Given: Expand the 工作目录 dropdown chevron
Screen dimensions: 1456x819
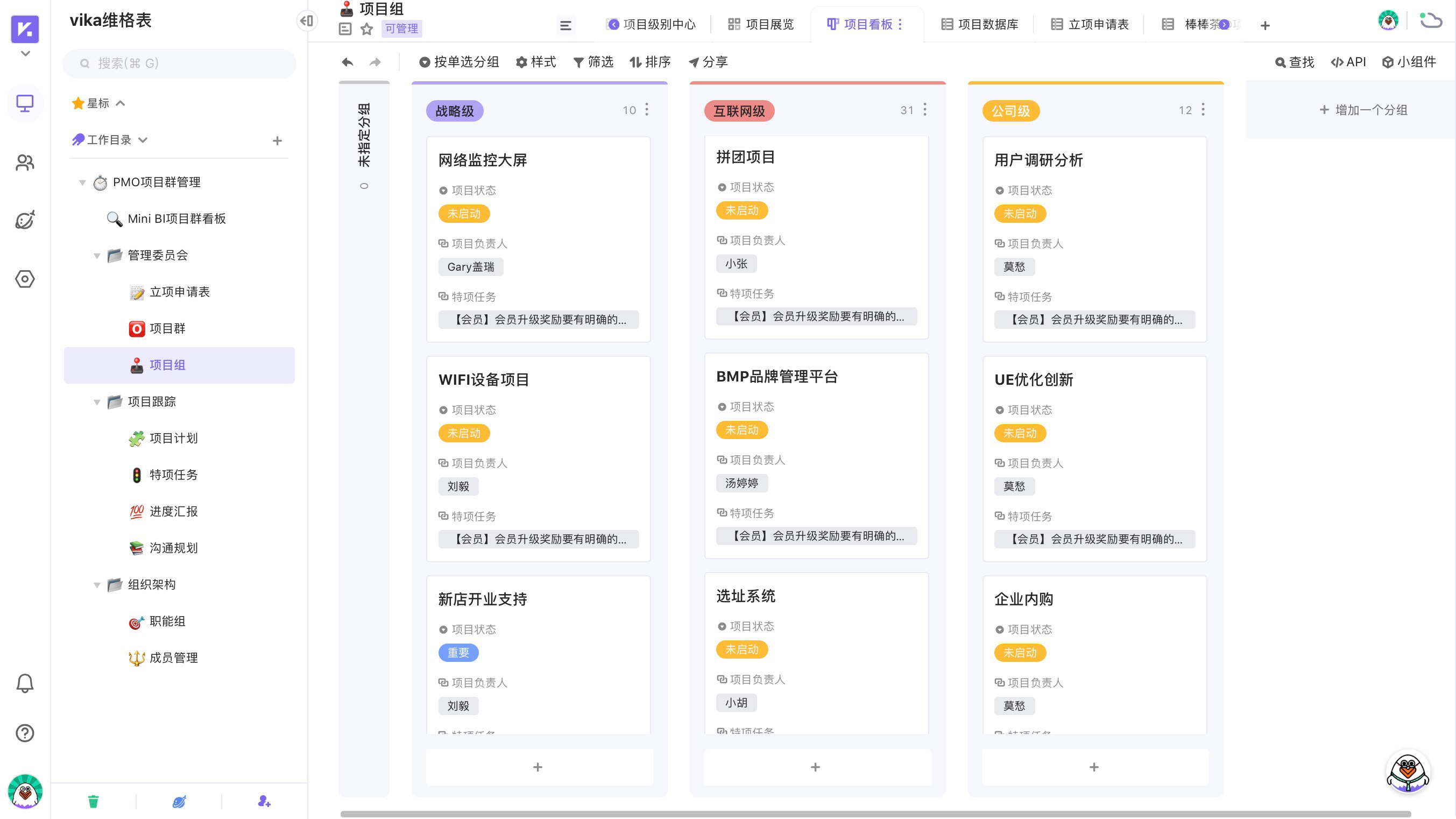Looking at the screenshot, I should 143,139.
